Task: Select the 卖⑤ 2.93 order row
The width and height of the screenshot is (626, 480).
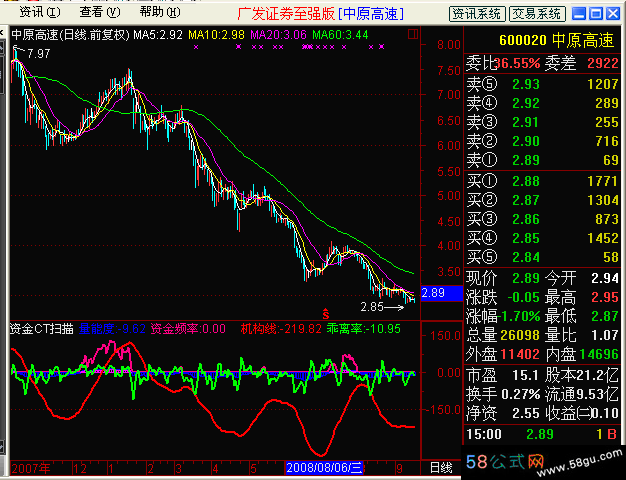Action: click(542, 84)
